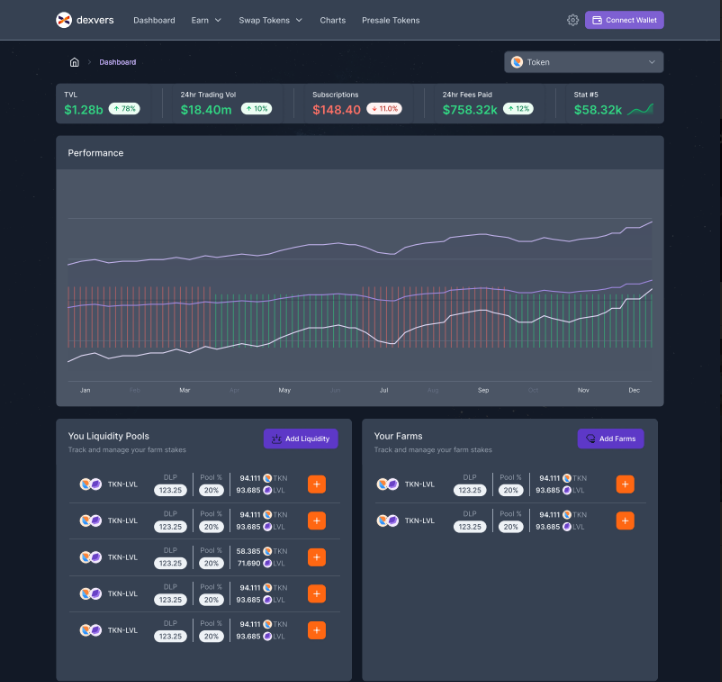Open the Charts menu item

click(x=333, y=20)
